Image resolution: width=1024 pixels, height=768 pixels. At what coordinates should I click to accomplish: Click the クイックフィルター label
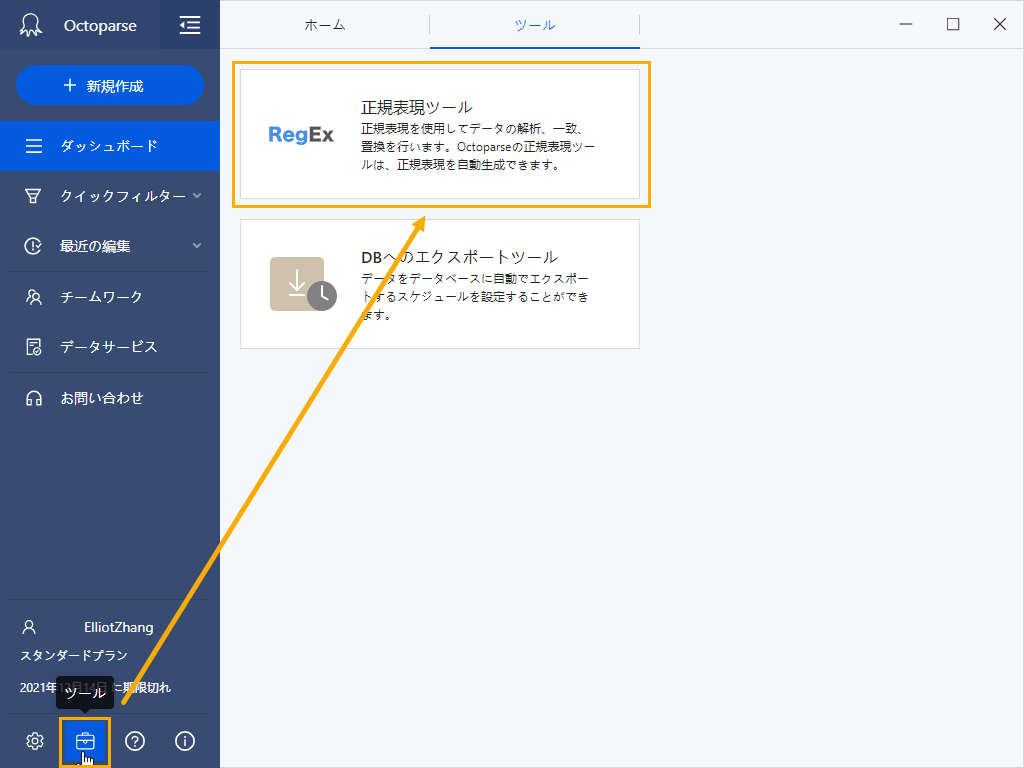[x=123, y=196]
